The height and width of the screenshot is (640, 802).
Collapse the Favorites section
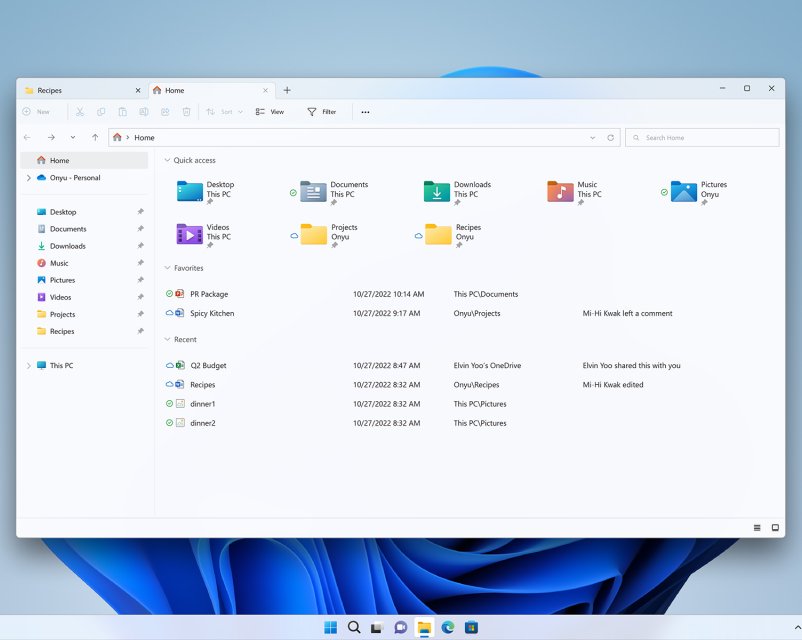pos(167,268)
